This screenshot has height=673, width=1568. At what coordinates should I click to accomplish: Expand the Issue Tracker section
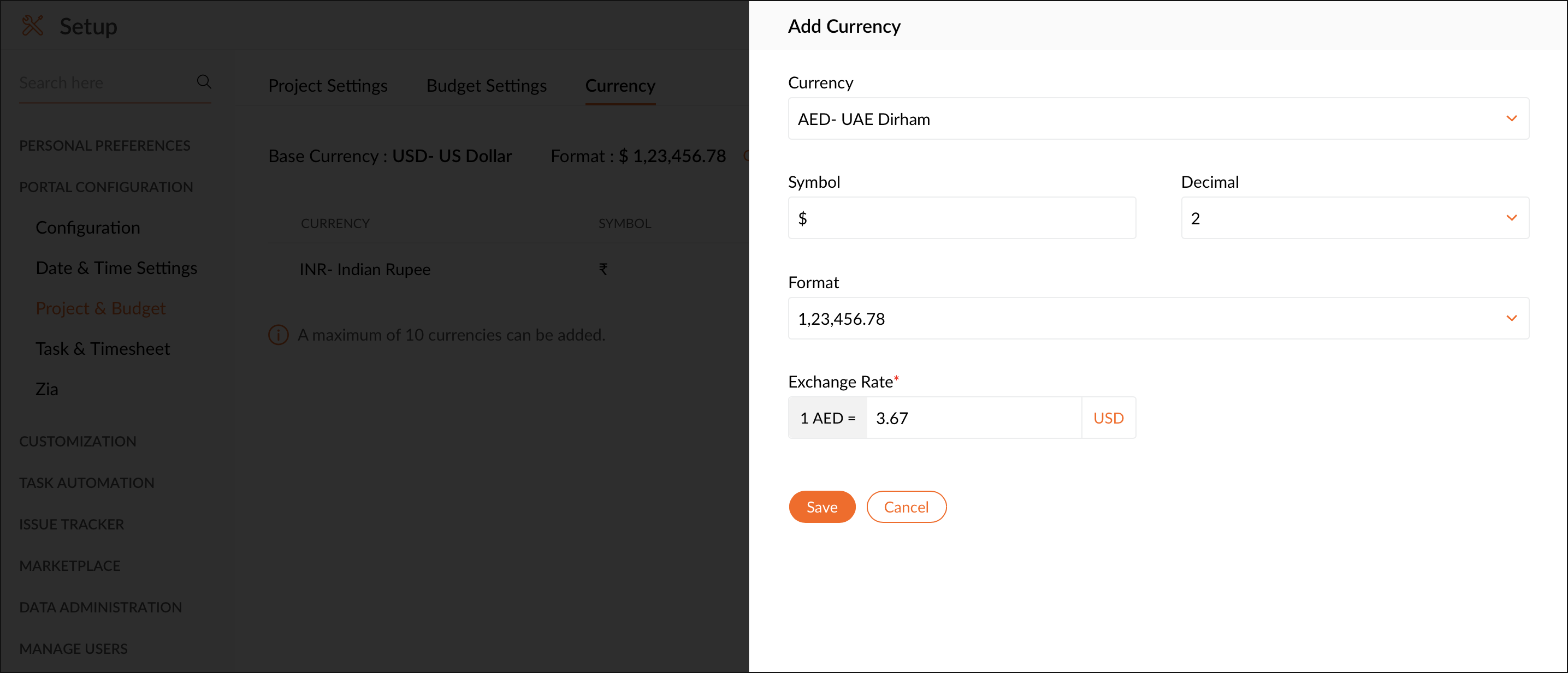pyautogui.click(x=71, y=524)
